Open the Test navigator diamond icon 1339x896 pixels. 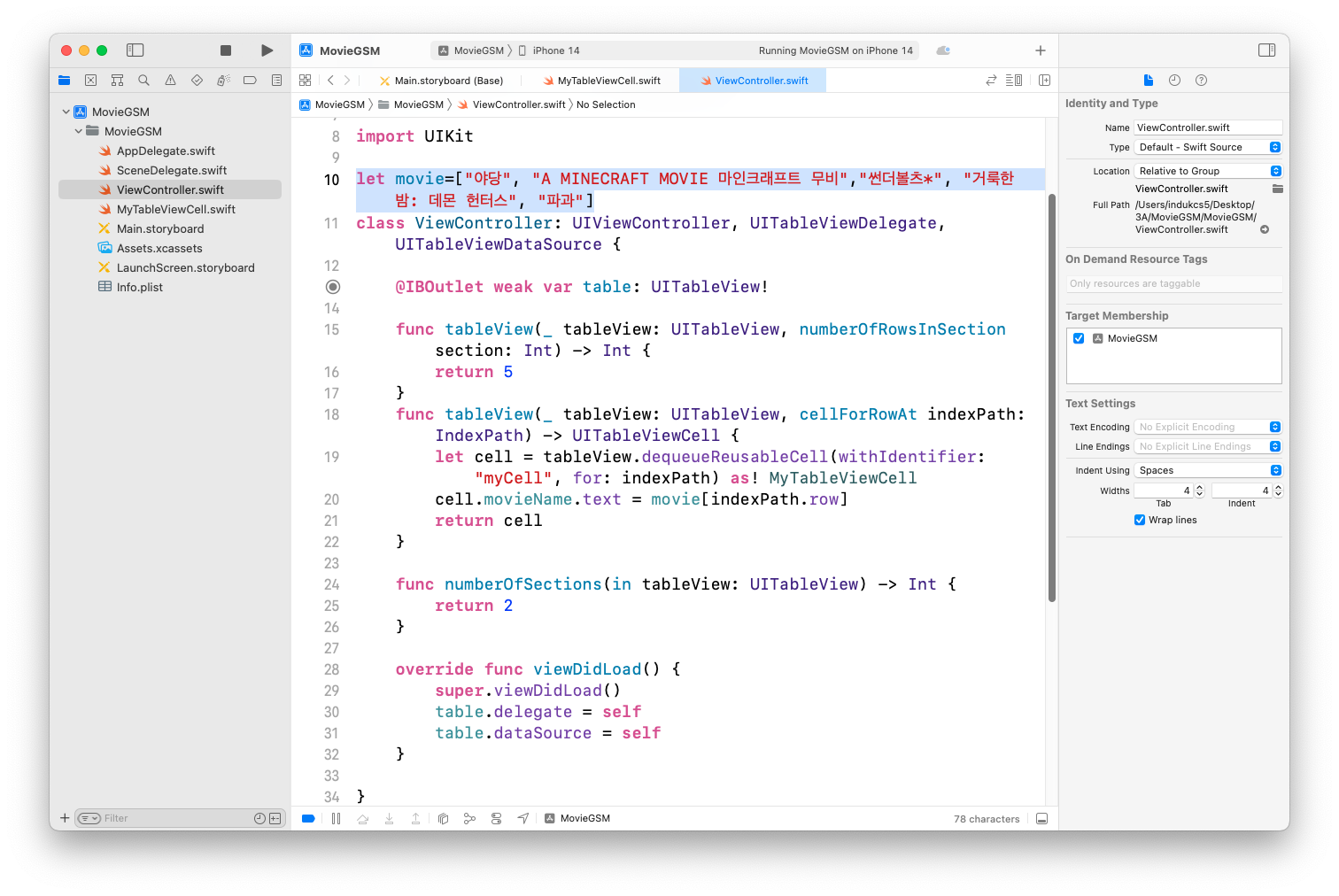[197, 81]
